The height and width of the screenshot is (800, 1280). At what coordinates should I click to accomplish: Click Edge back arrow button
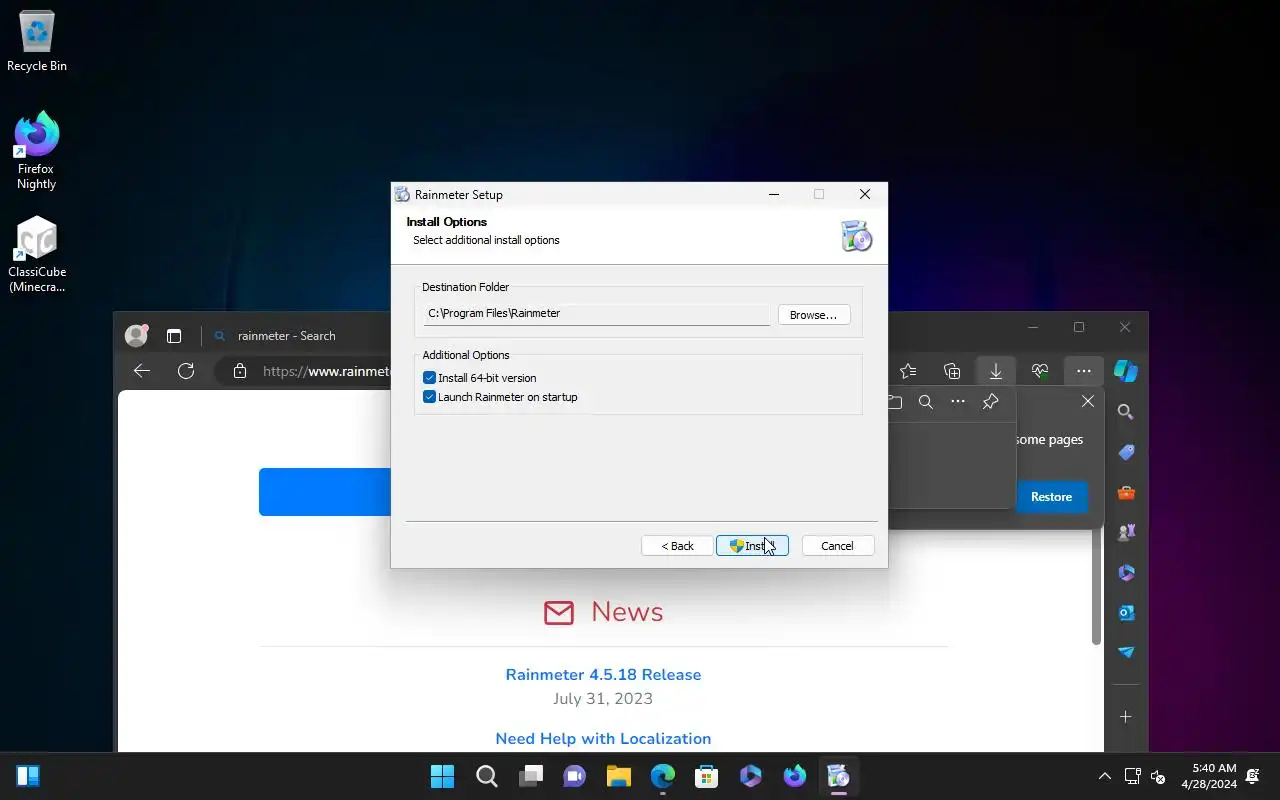tap(142, 371)
